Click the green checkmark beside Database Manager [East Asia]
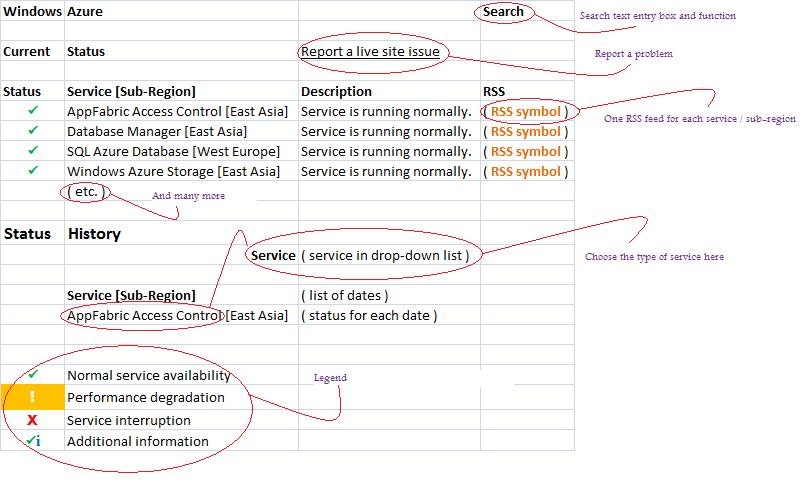The height and width of the screenshot is (484, 810). click(x=33, y=131)
